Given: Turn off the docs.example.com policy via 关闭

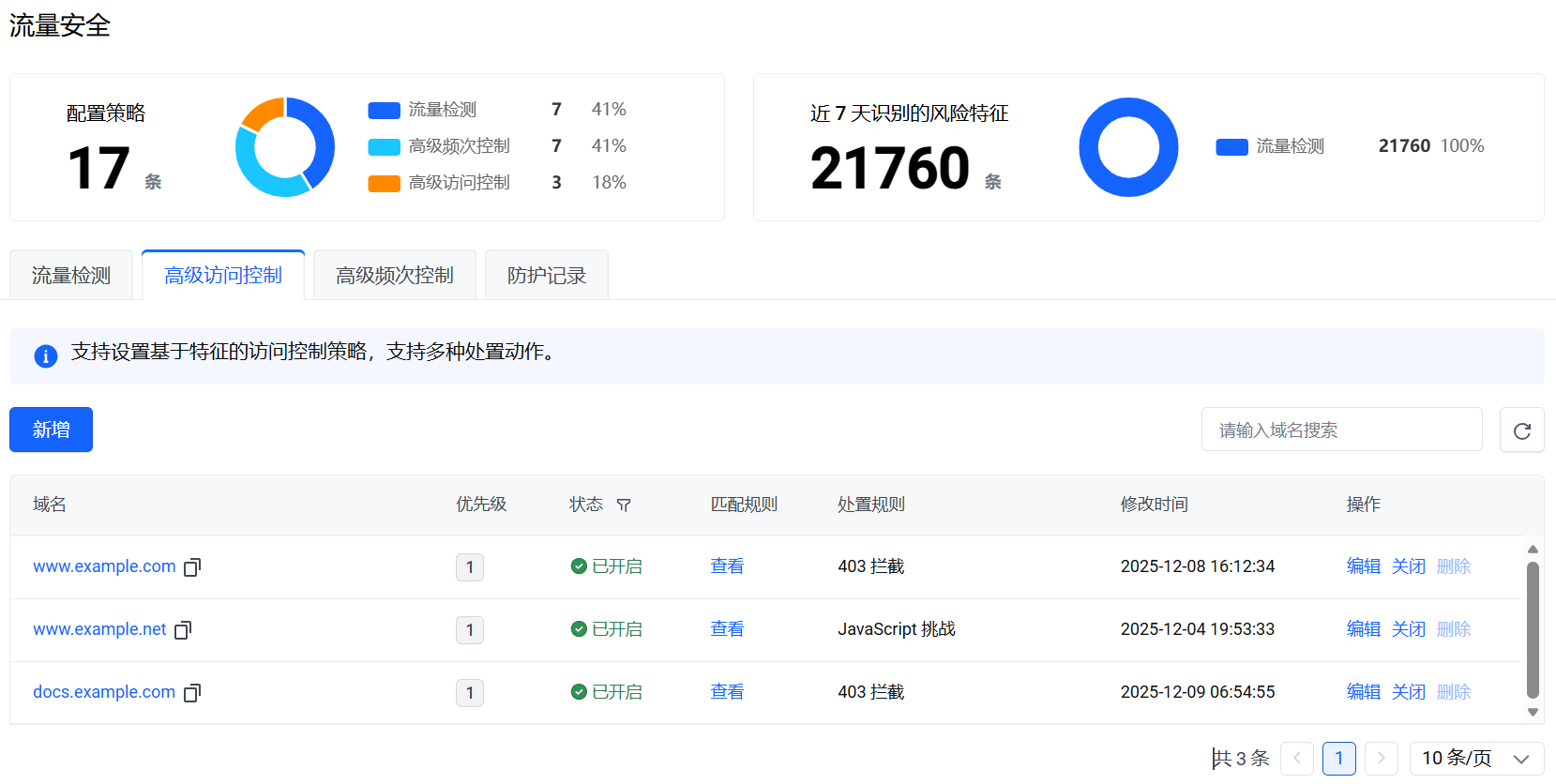Looking at the screenshot, I should click(1408, 692).
